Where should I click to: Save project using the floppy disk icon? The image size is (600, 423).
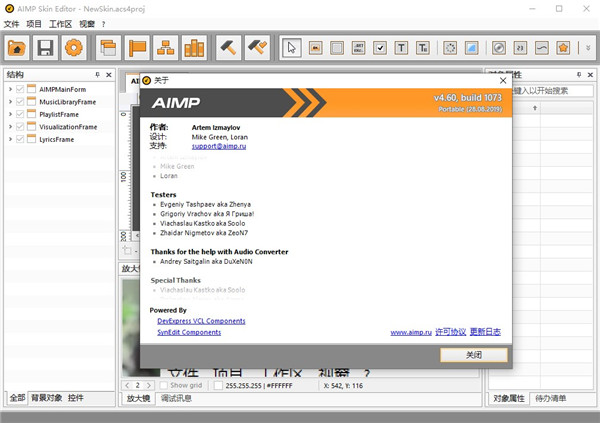(45, 48)
